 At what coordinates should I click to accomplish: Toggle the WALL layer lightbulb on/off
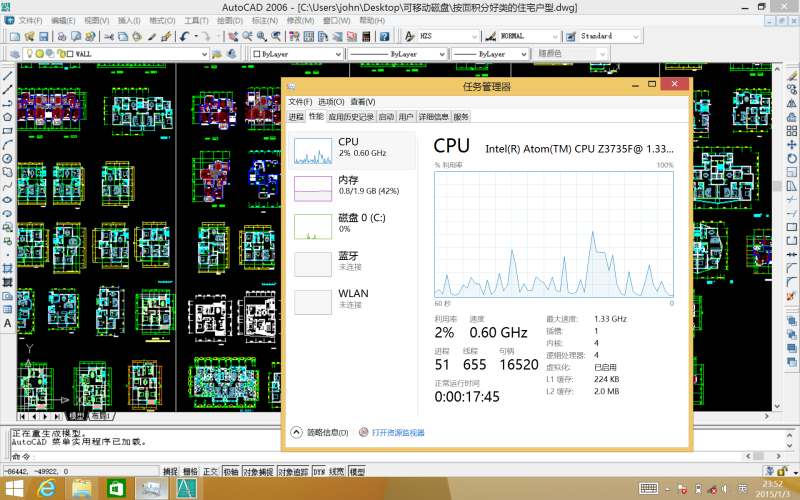point(30,54)
